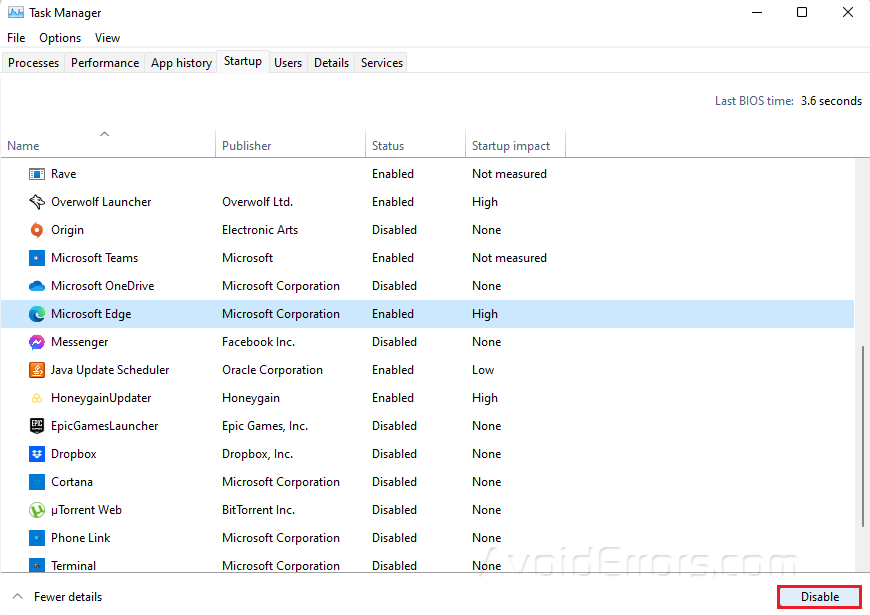870x615 pixels.
Task: Open the Services tab
Action: coord(382,63)
